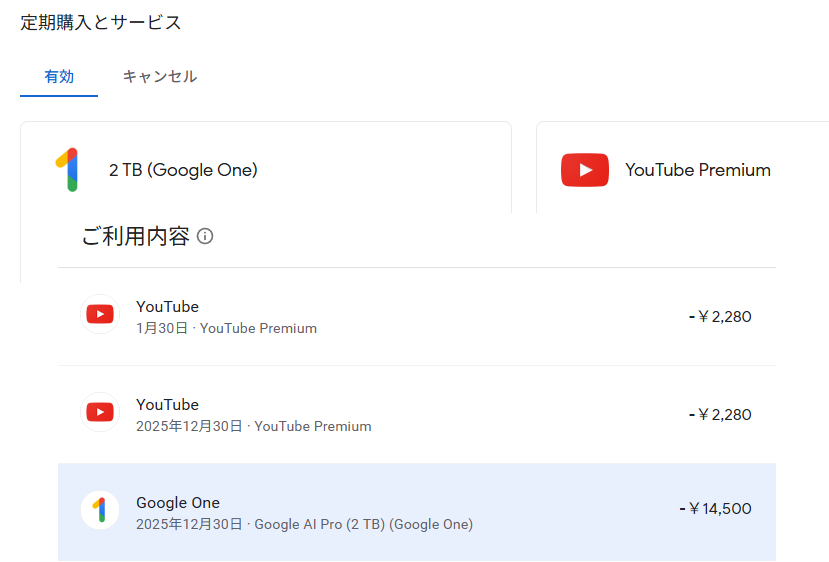Image resolution: width=829 pixels, height=562 pixels.
Task: Click the Google One logo in the 2 TB card
Action: [67, 170]
